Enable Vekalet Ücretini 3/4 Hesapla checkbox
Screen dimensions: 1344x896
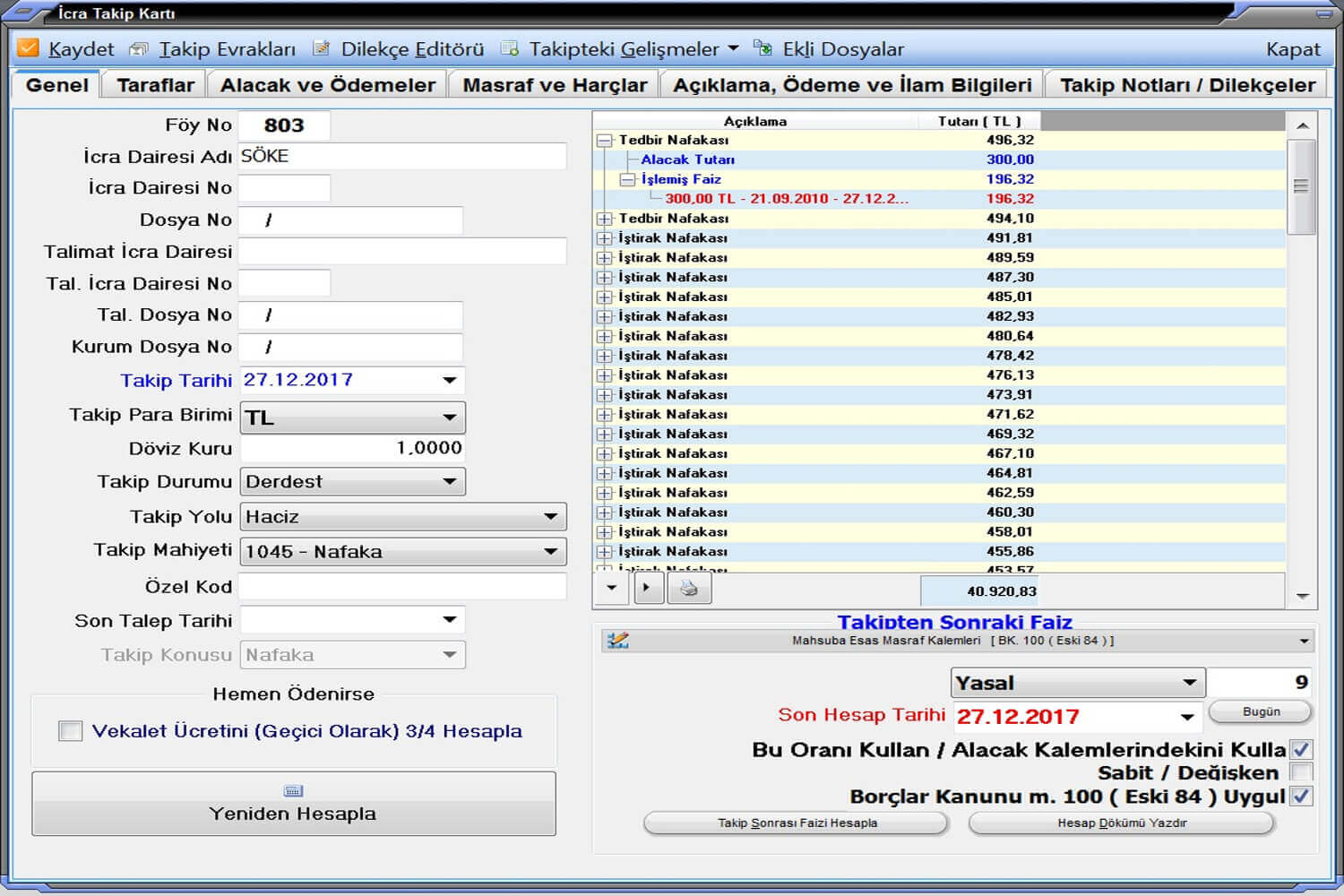click(70, 731)
